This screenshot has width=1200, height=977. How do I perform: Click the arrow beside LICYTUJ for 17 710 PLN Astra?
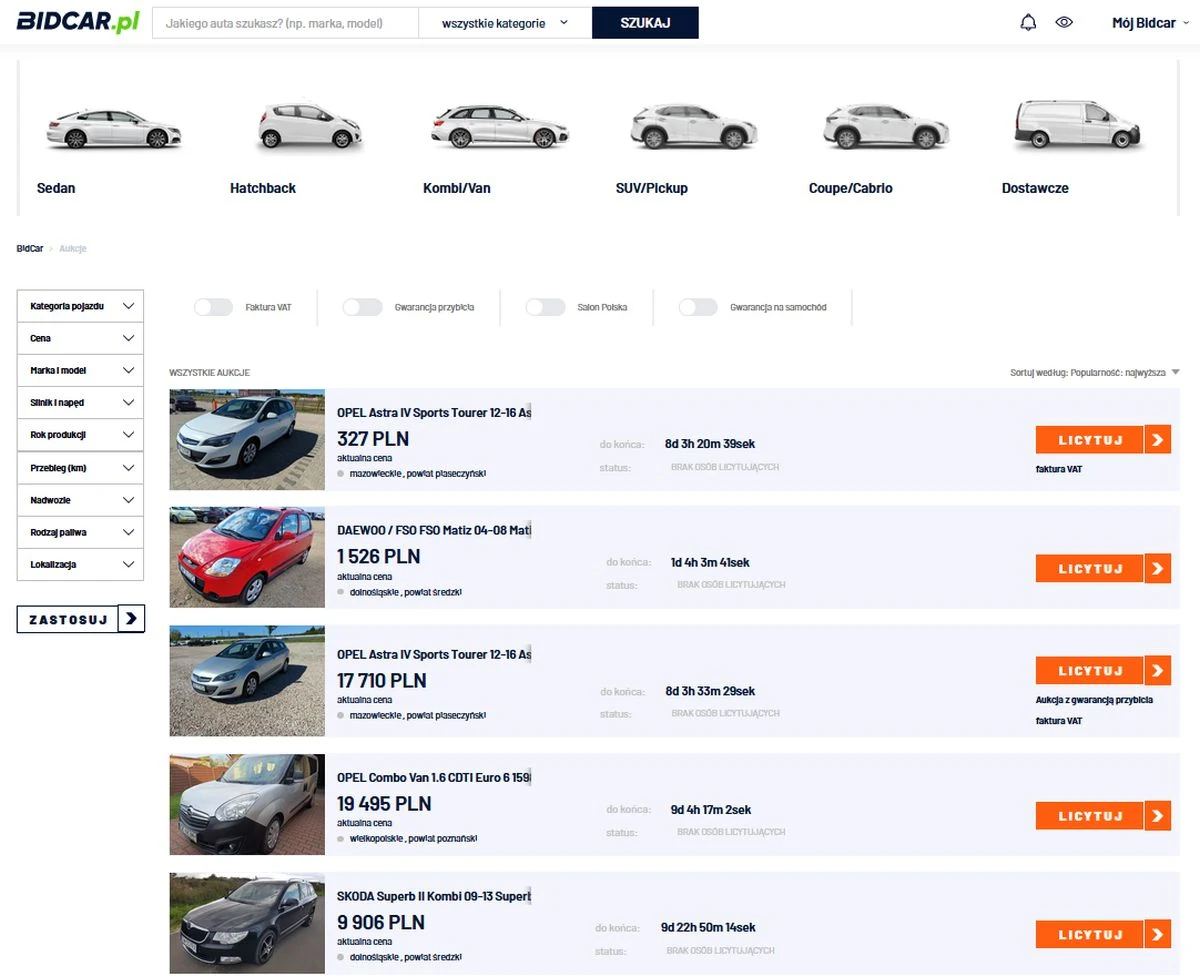[x=1157, y=670]
